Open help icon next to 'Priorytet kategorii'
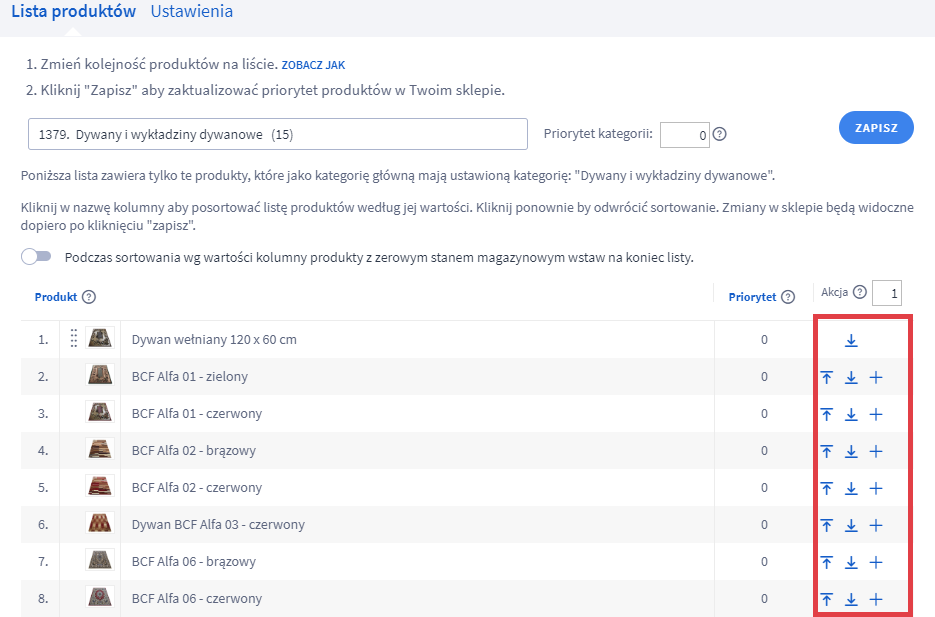The image size is (935, 617). [x=720, y=134]
